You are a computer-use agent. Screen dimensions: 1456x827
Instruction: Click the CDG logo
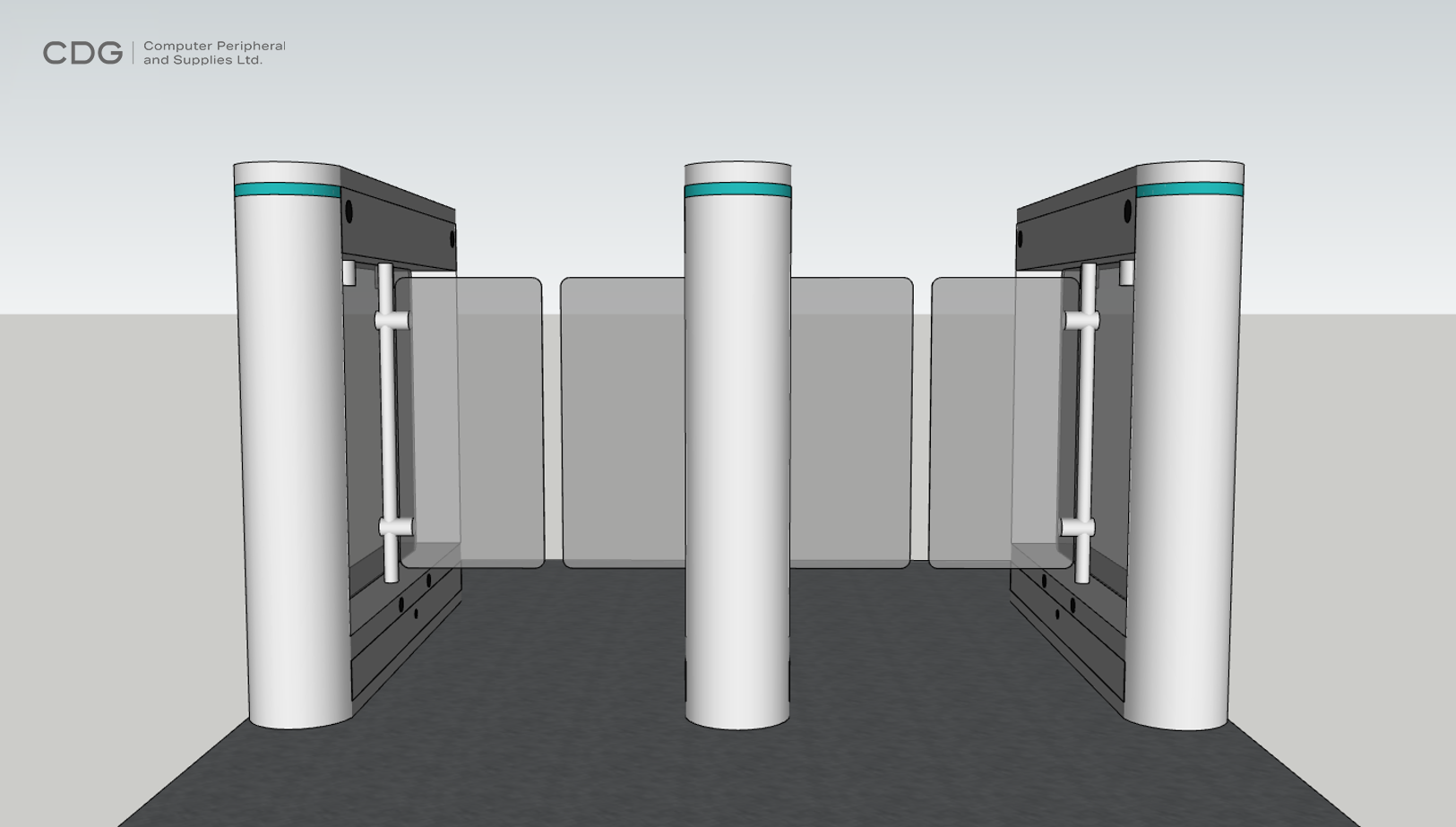click(82, 54)
